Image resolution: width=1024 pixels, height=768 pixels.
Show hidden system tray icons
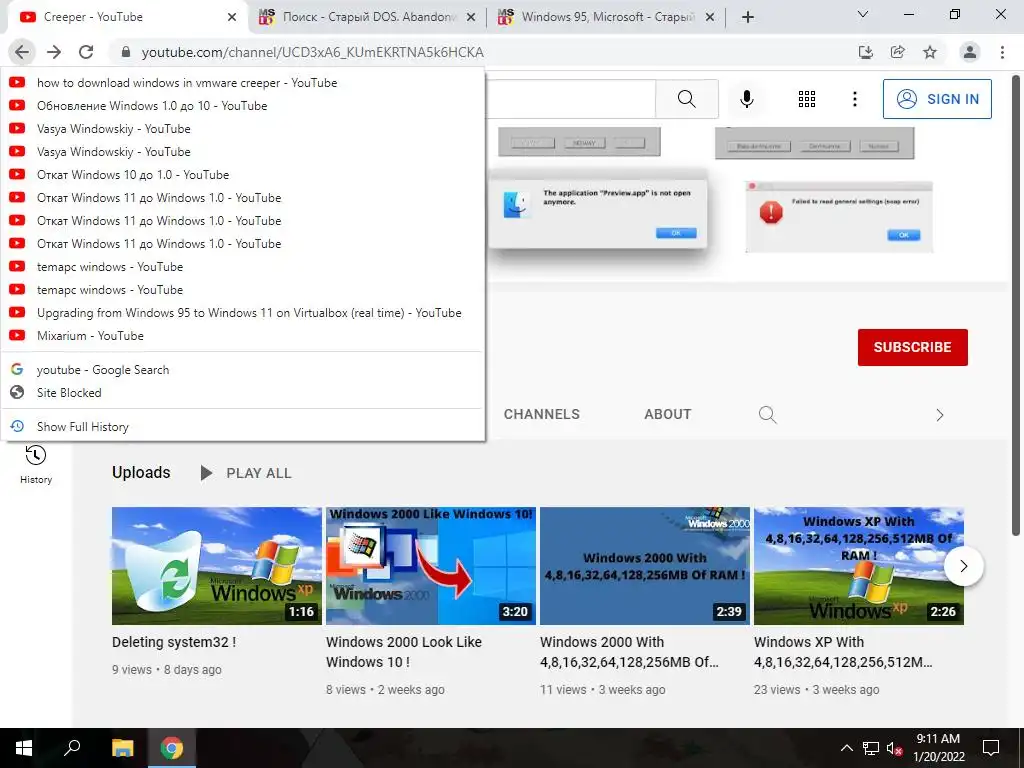pos(846,748)
